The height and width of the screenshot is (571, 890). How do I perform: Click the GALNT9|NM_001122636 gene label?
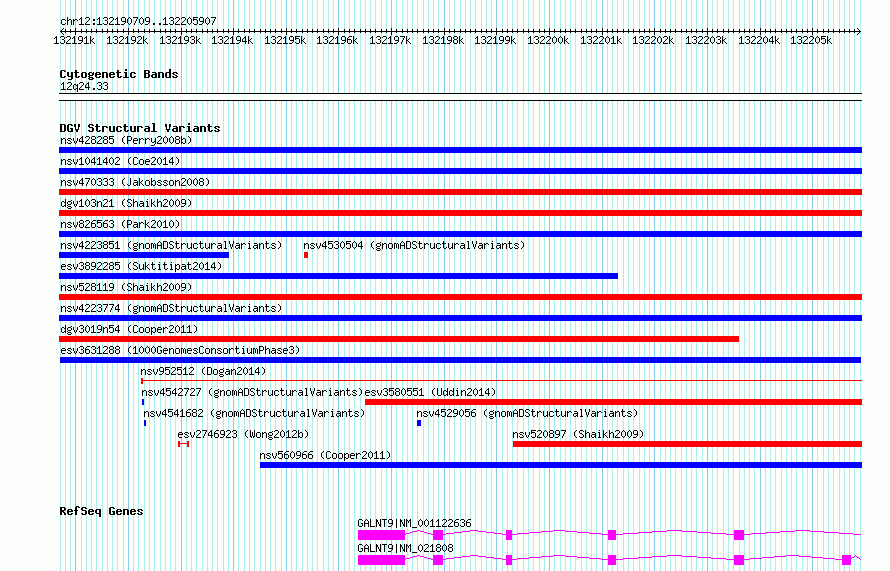point(414,523)
